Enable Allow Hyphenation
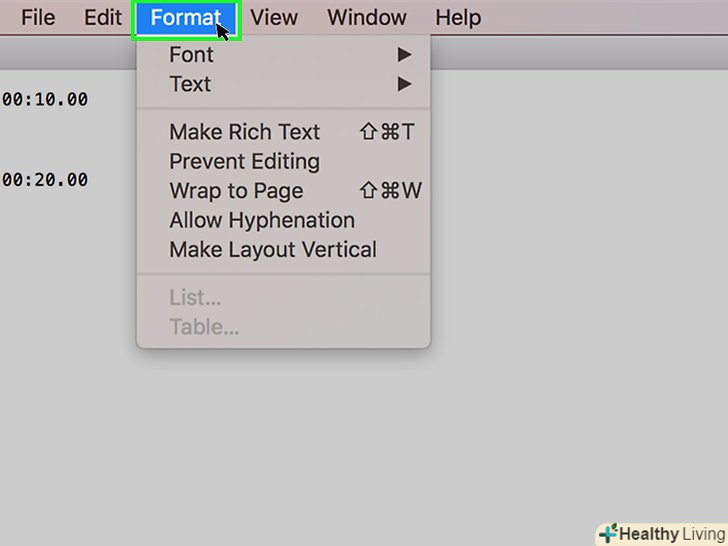Image resolution: width=728 pixels, height=546 pixels. click(x=262, y=220)
